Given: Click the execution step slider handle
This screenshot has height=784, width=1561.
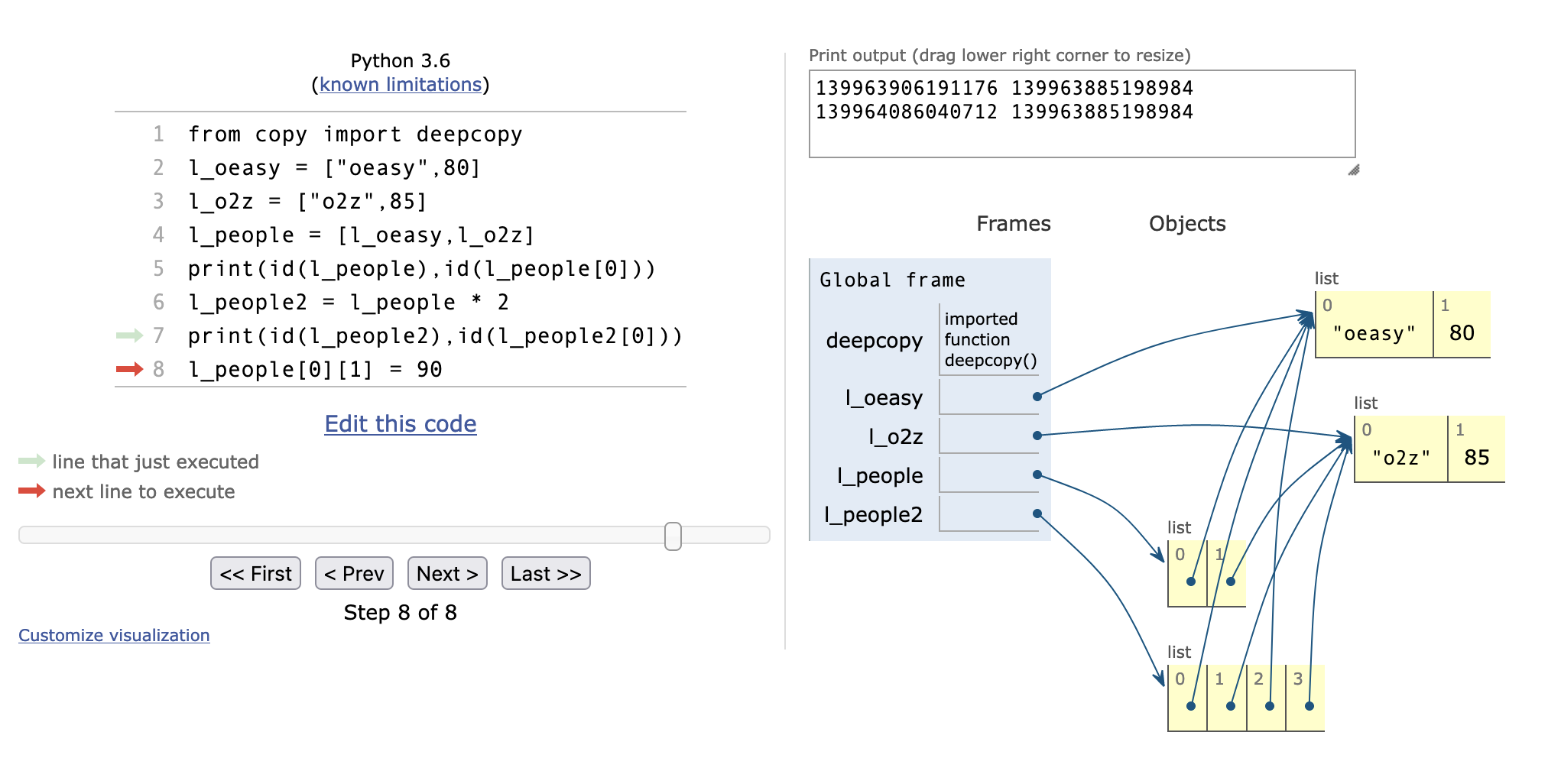Looking at the screenshot, I should (673, 536).
